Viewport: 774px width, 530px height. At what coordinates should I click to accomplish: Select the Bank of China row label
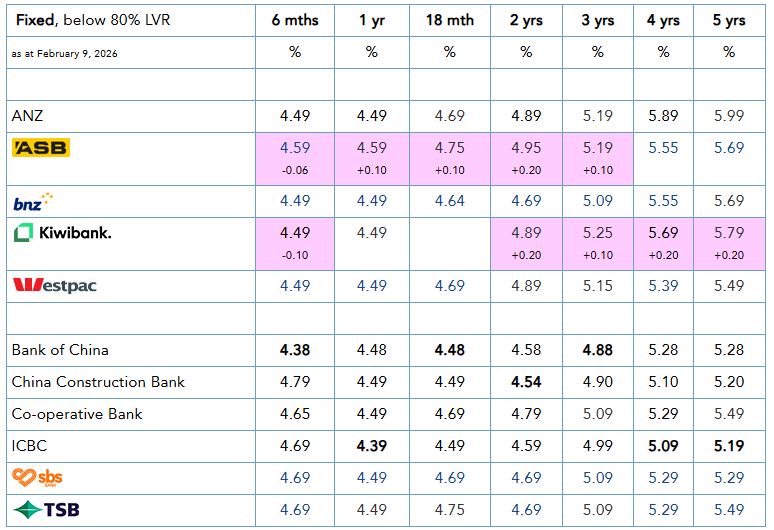[60, 350]
